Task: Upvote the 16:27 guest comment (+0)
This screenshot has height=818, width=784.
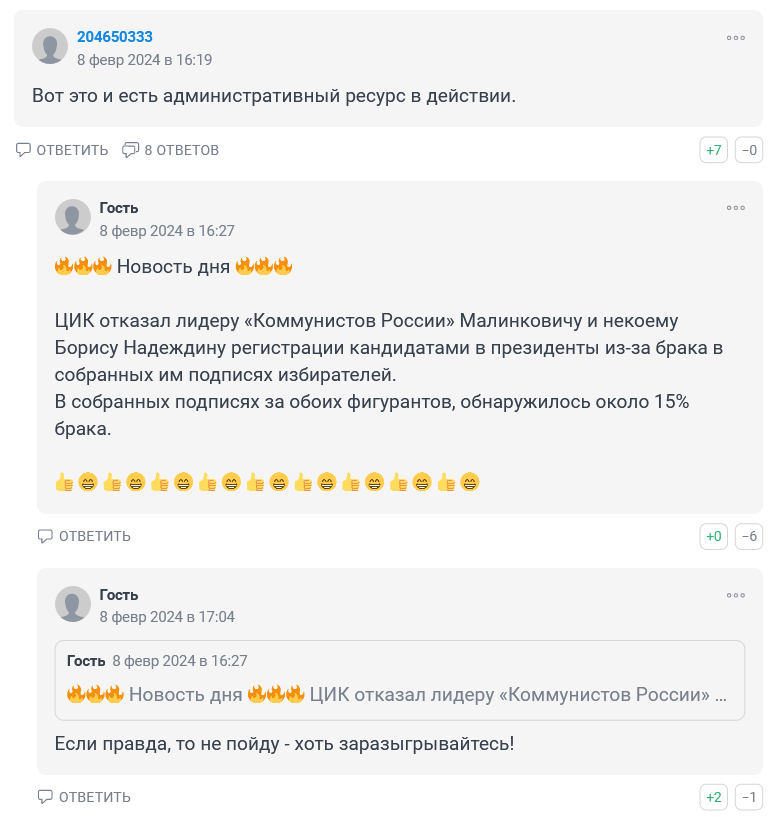Action: point(713,537)
